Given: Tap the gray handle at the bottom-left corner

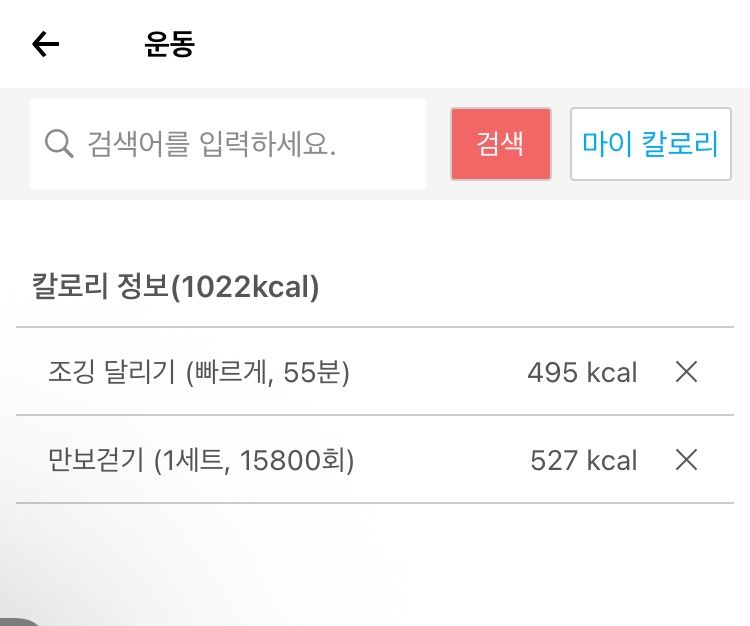Looking at the screenshot, I should [x=18, y=622].
